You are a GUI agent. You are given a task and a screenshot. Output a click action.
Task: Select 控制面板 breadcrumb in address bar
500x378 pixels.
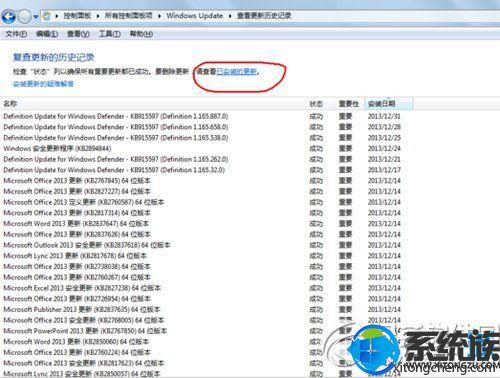coord(77,16)
